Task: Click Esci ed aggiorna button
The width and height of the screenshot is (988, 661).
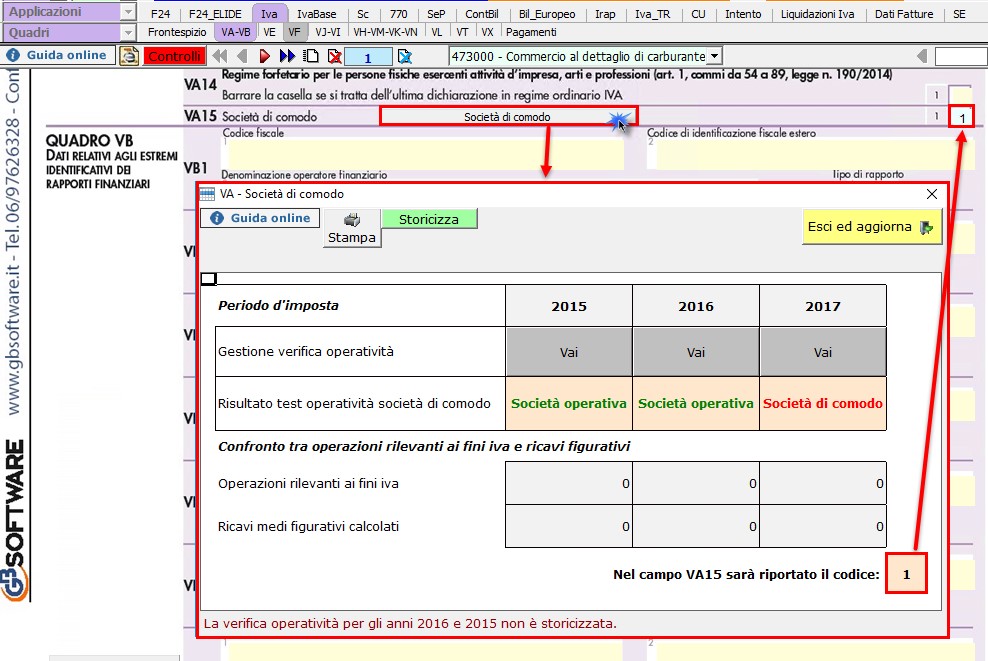Action: tap(872, 227)
